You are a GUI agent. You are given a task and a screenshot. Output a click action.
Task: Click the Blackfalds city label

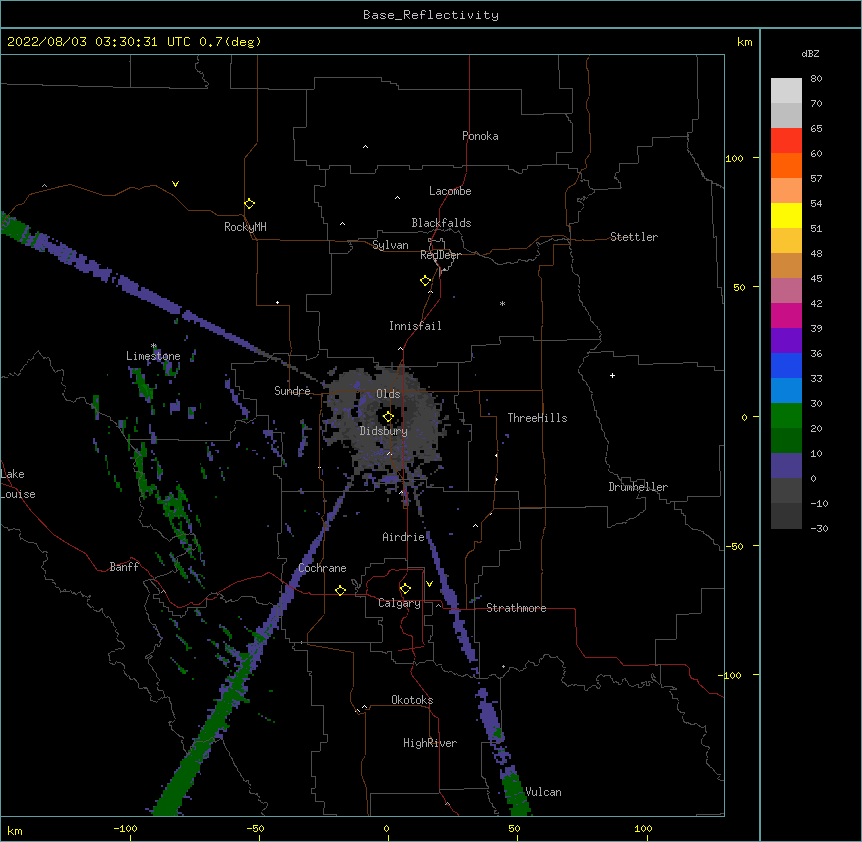tap(441, 223)
